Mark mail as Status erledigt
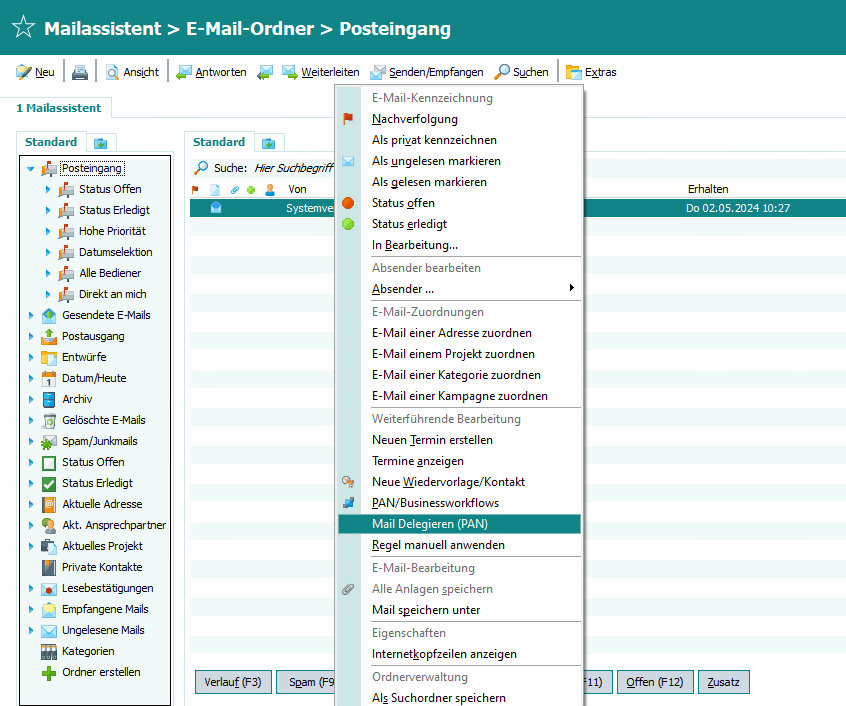 pyautogui.click(x=409, y=224)
